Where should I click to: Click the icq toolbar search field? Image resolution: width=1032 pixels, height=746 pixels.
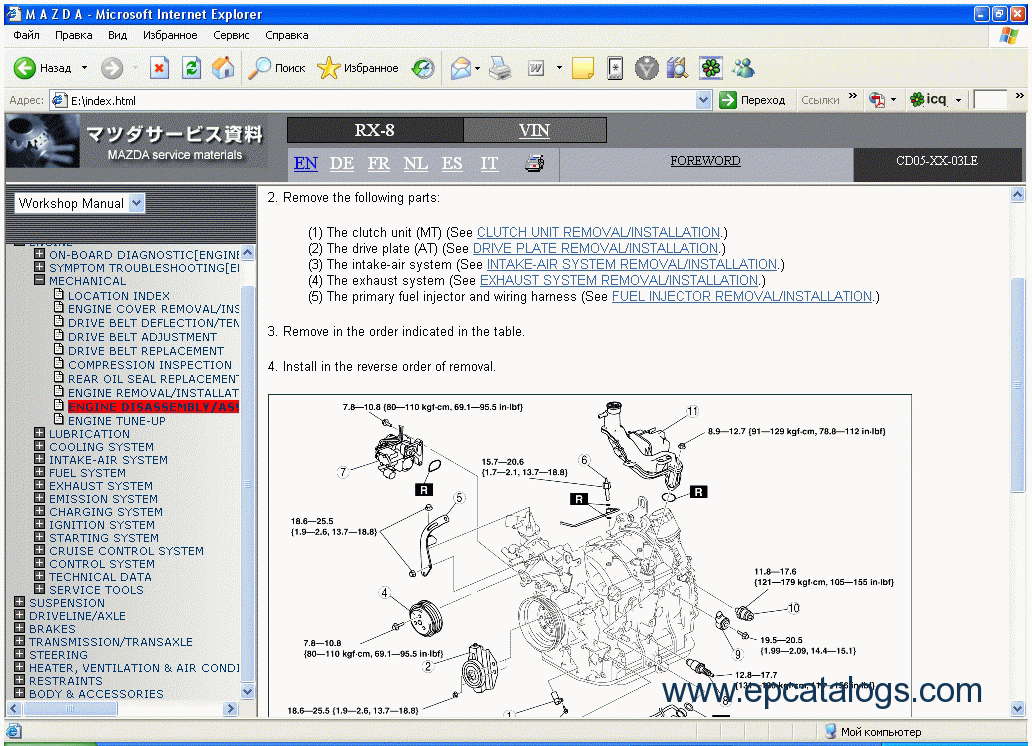tap(990, 100)
